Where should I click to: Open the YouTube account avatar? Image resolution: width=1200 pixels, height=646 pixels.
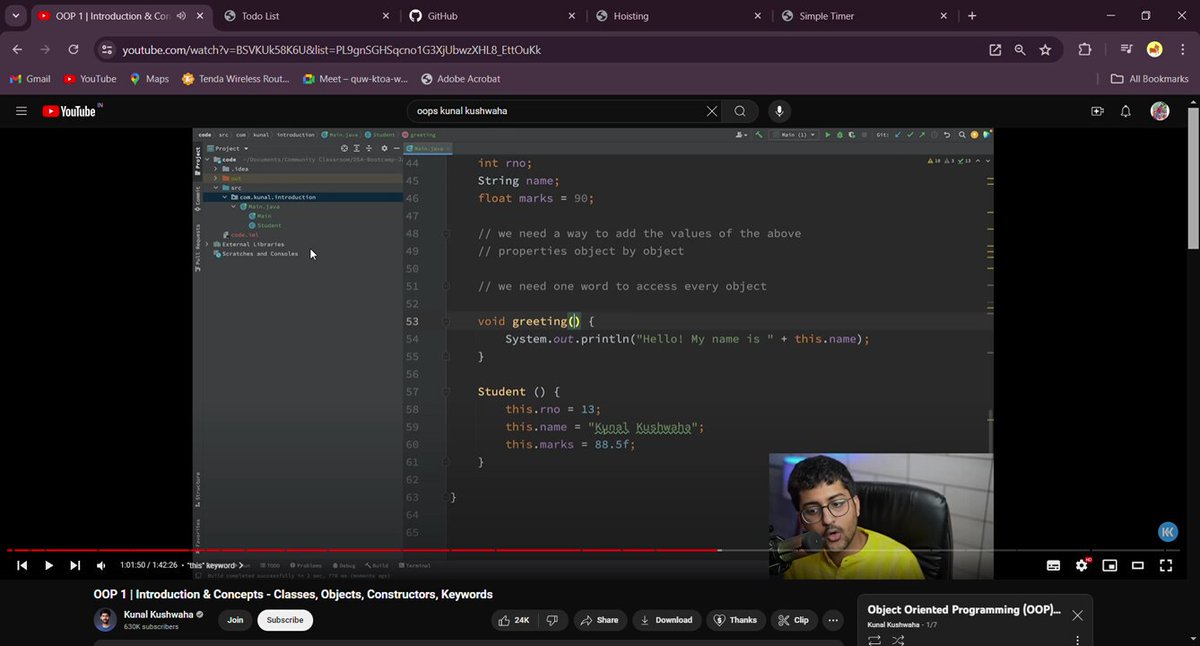1160,111
